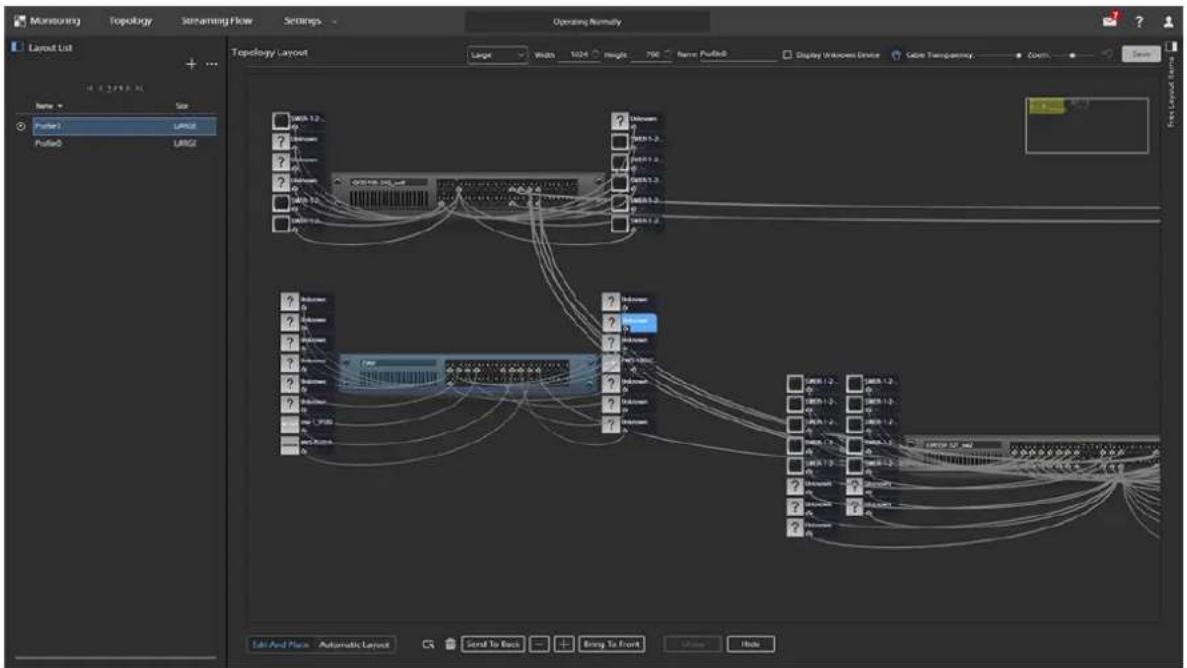Click the layout Name input field
Viewport: 1187px width, 668px height.
[x=738, y=55]
